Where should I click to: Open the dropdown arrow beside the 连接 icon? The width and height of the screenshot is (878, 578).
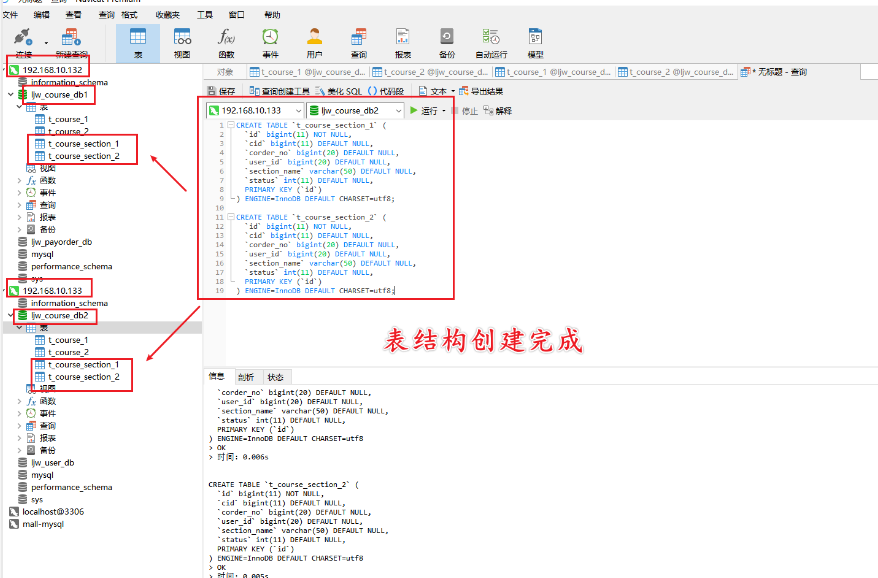pyautogui.click(x=46, y=43)
